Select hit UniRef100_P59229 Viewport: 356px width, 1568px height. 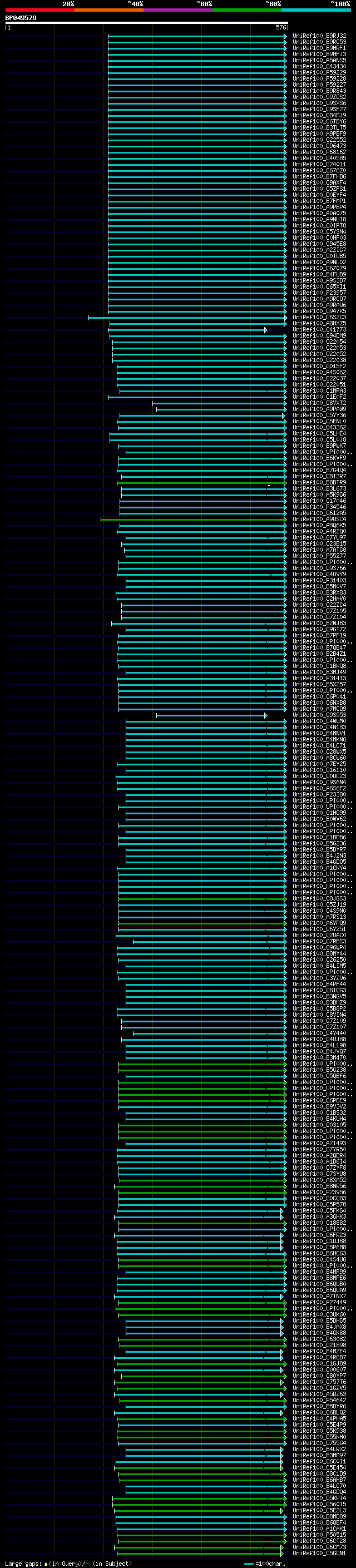tap(319, 72)
